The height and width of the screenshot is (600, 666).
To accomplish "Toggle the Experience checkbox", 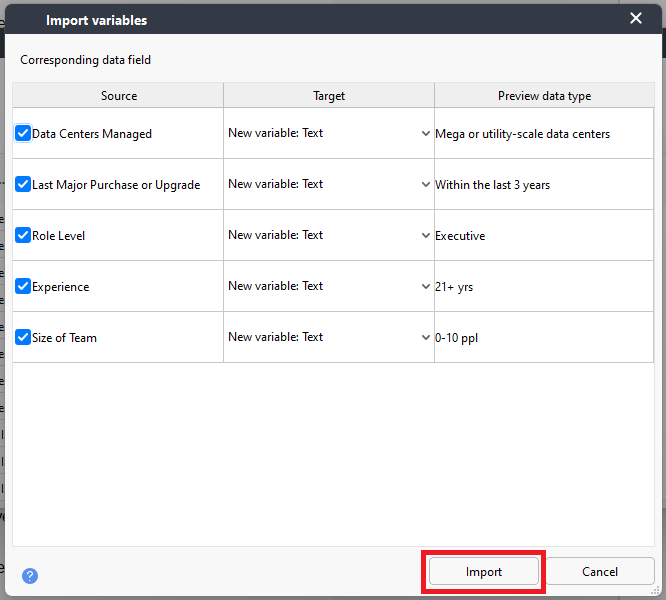I will coord(23,286).
